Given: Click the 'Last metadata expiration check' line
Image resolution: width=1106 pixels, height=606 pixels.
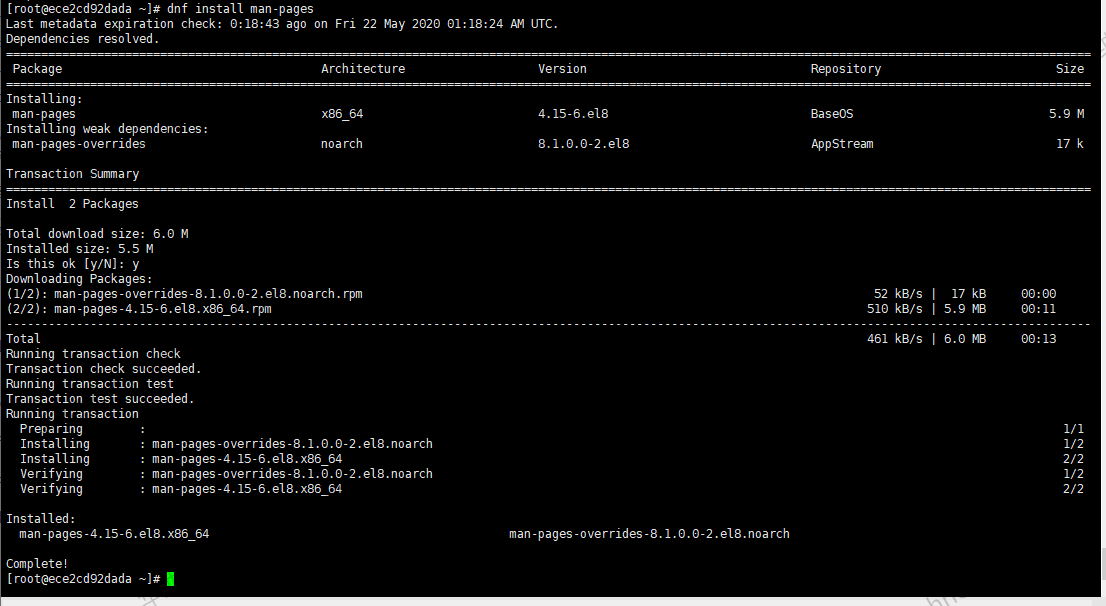Looking at the screenshot, I should 282,24.
